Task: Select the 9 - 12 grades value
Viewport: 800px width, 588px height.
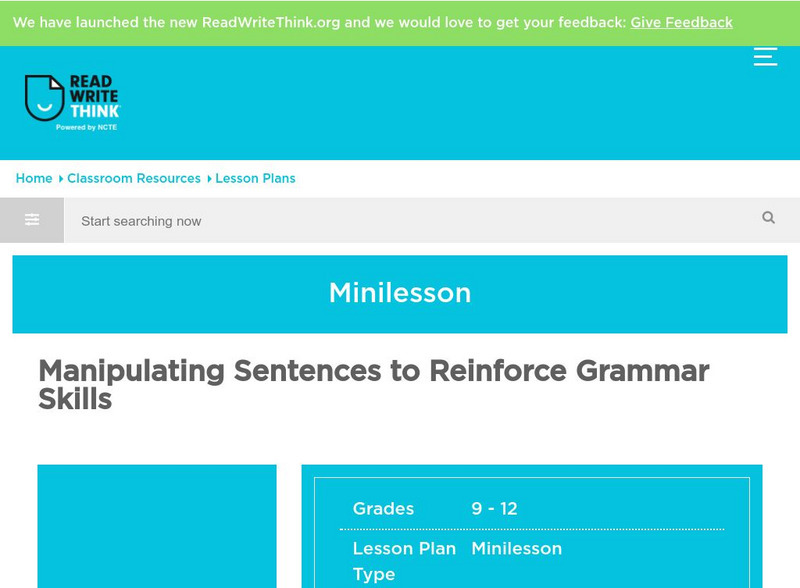Action: (494, 509)
